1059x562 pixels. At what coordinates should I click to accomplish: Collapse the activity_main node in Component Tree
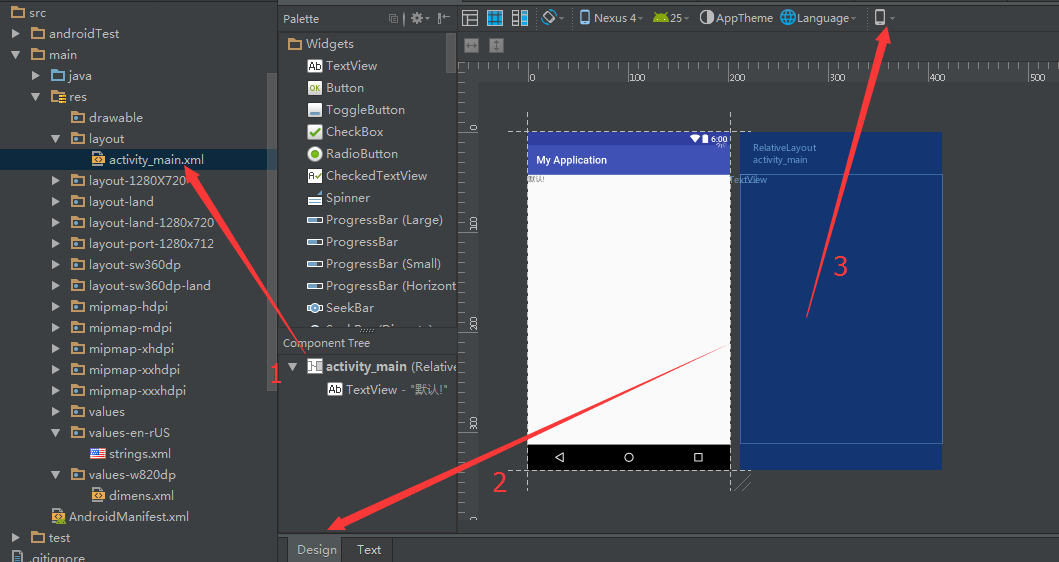[293, 367]
